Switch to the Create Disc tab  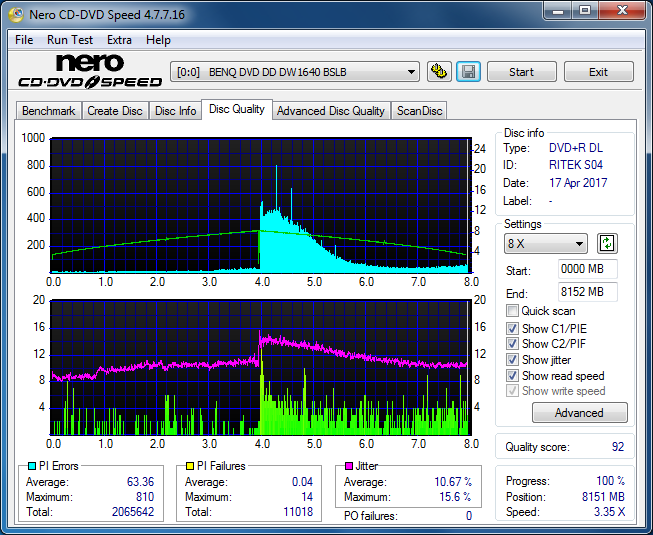point(115,111)
